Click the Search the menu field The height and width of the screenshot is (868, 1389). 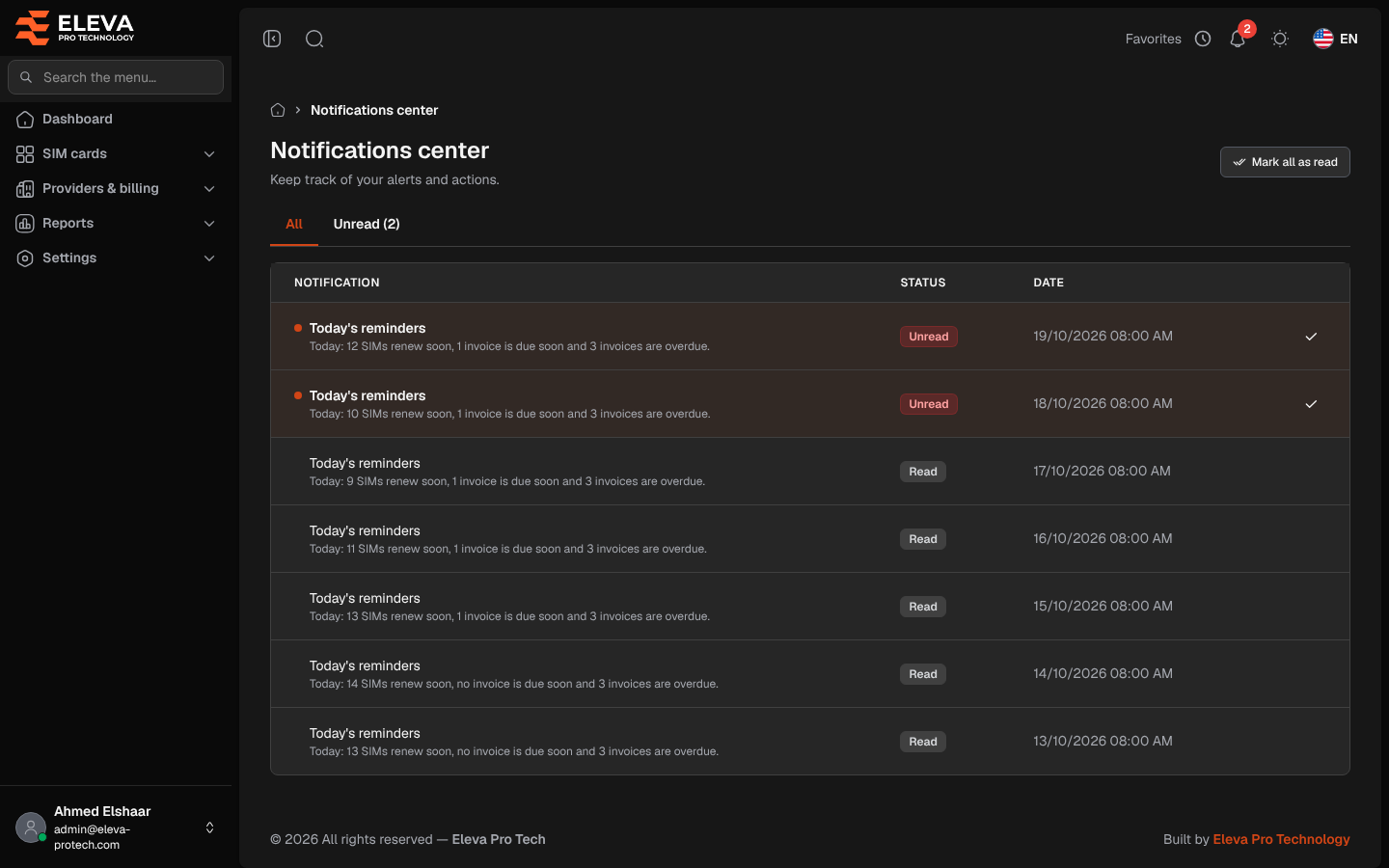point(116,77)
